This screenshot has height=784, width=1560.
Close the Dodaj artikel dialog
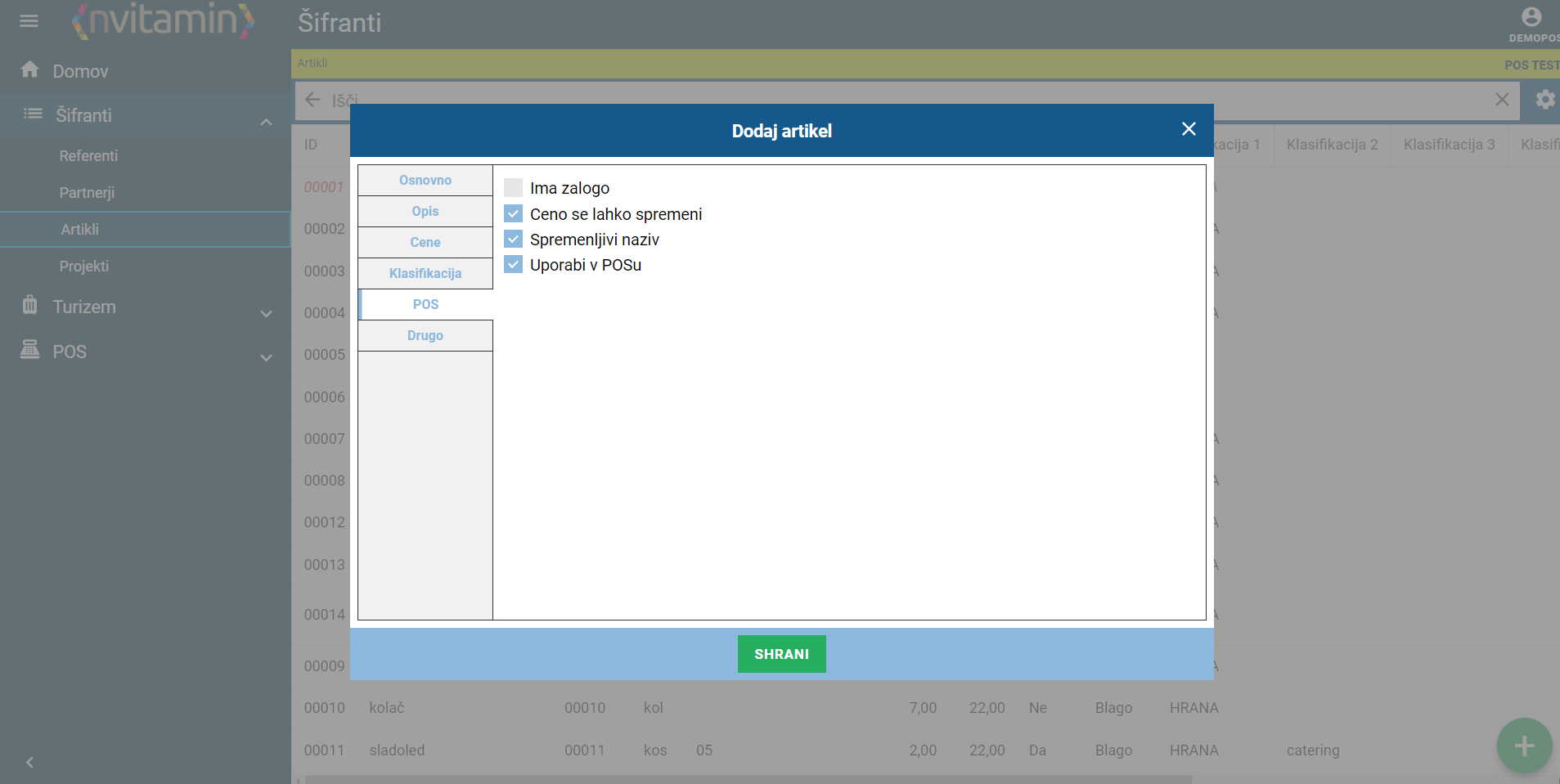pos(1189,129)
